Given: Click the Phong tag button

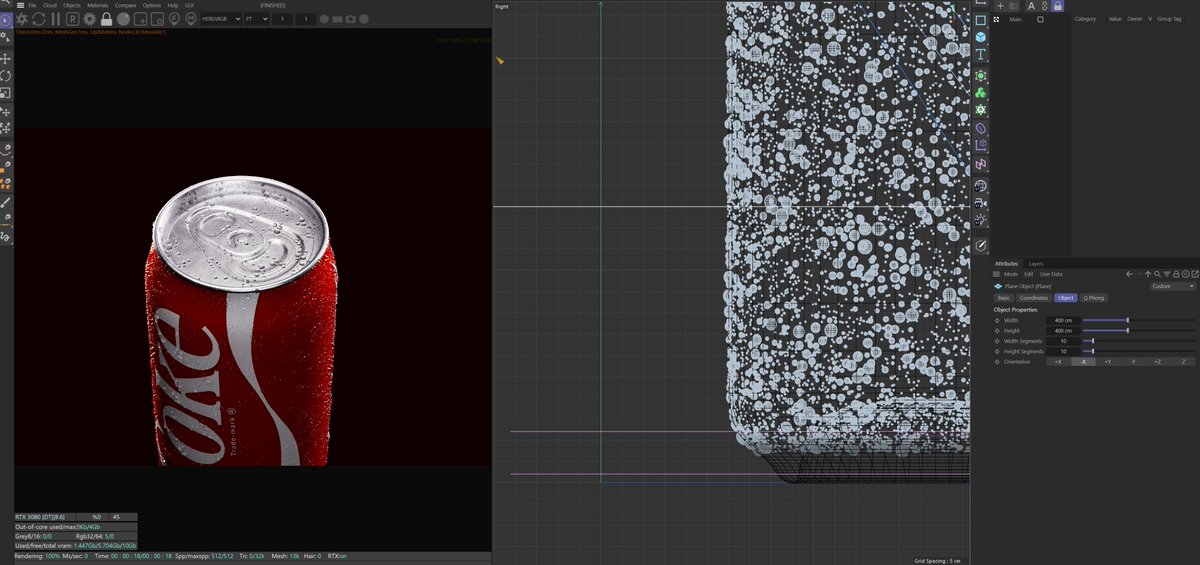Looking at the screenshot, I should tap(1094, 298).
